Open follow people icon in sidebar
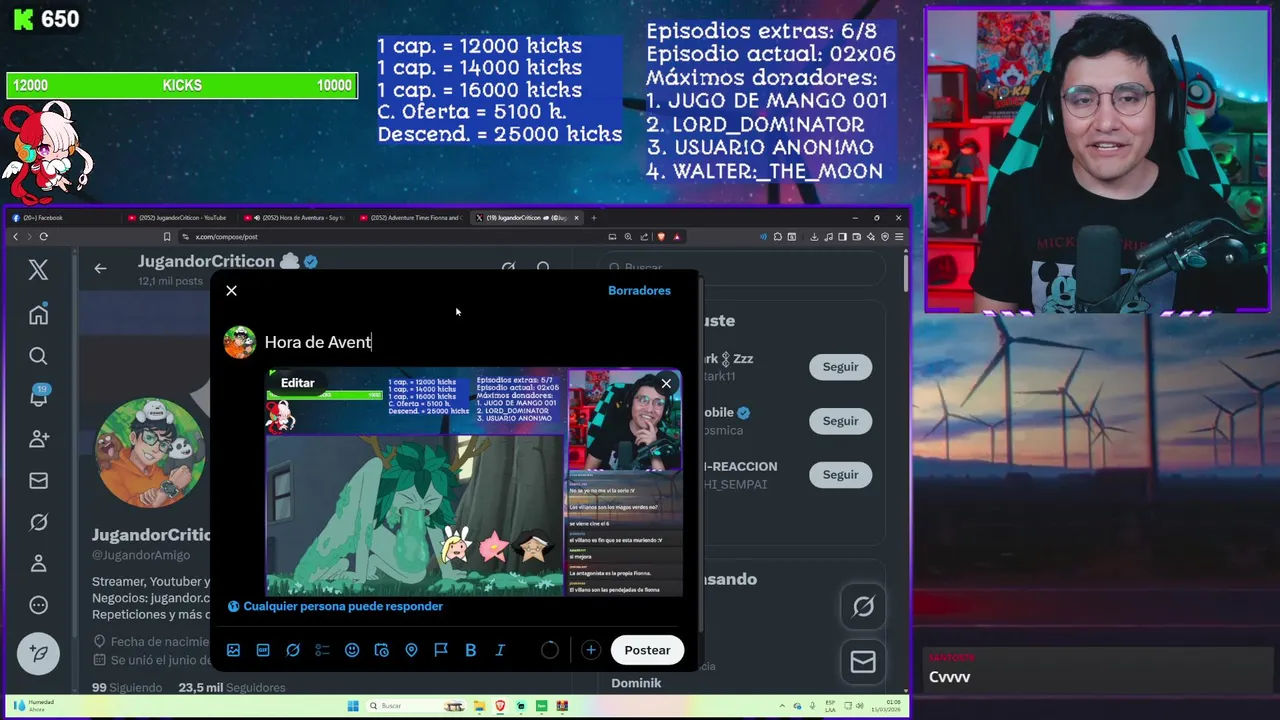Screen dimensions: 1280x720 point(38,439)
